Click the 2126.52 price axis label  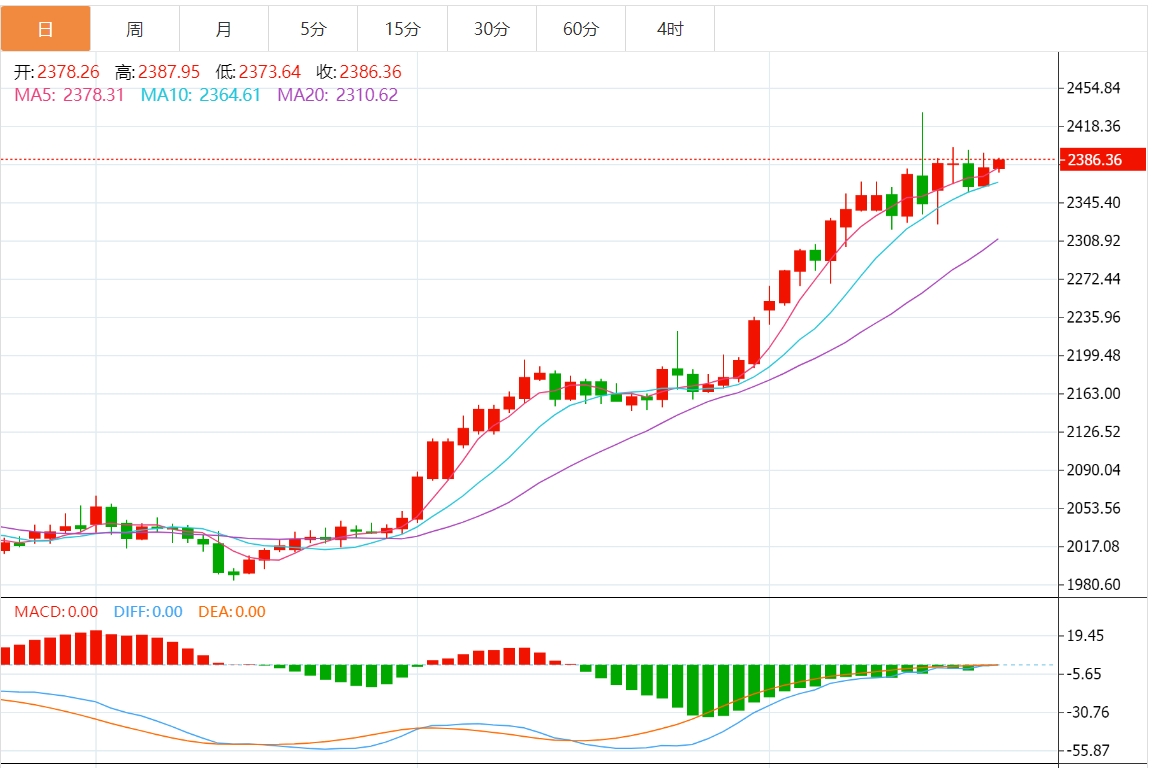(1093, 431)
